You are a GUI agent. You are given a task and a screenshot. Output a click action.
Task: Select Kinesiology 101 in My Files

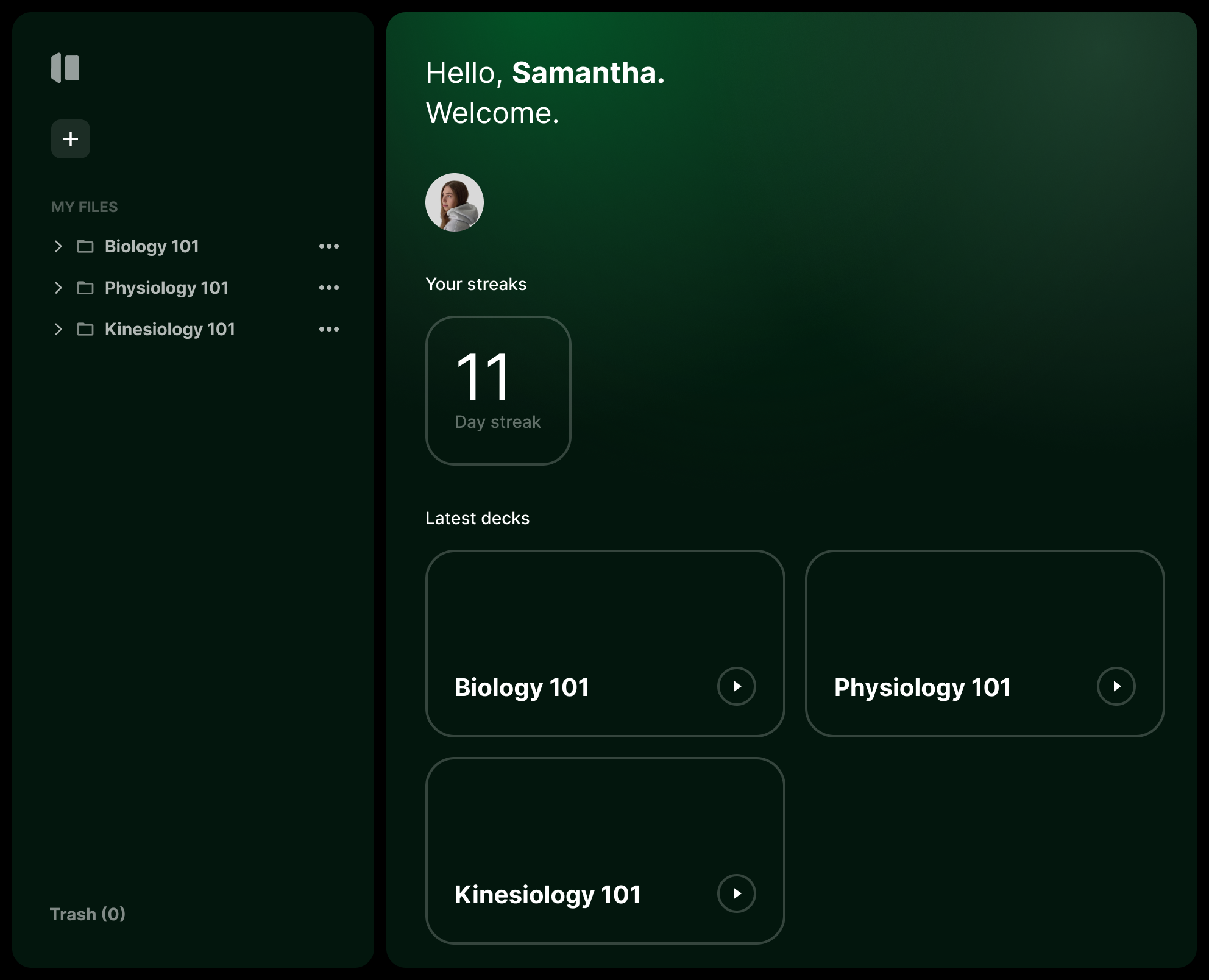pyautogui.click(x=169, y=329)
